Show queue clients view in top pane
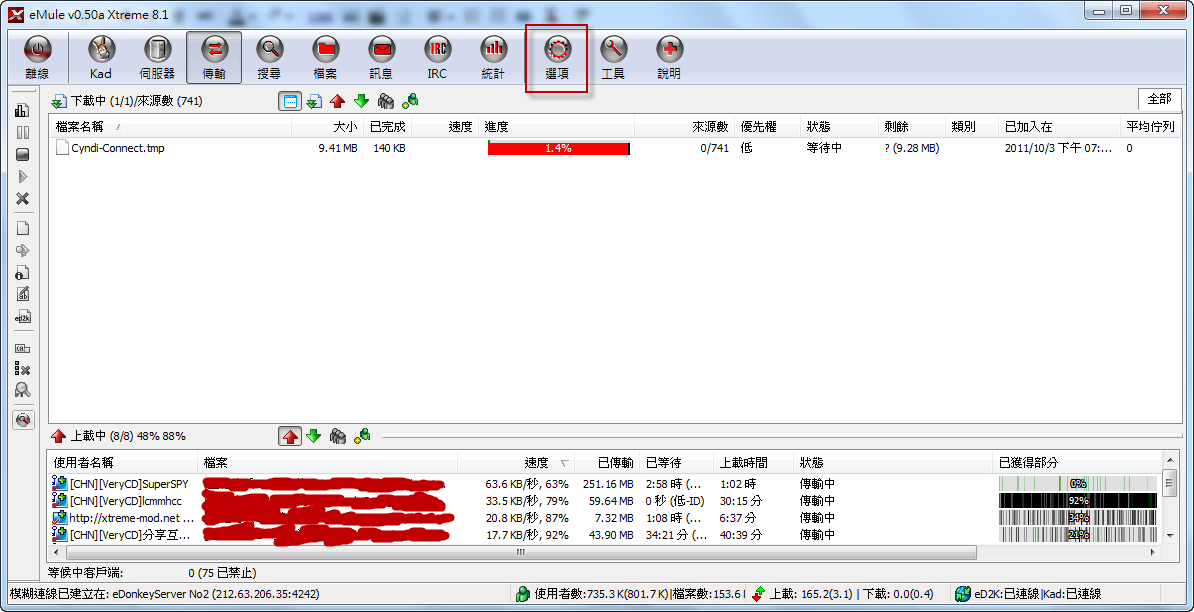 tap(386, 100)
